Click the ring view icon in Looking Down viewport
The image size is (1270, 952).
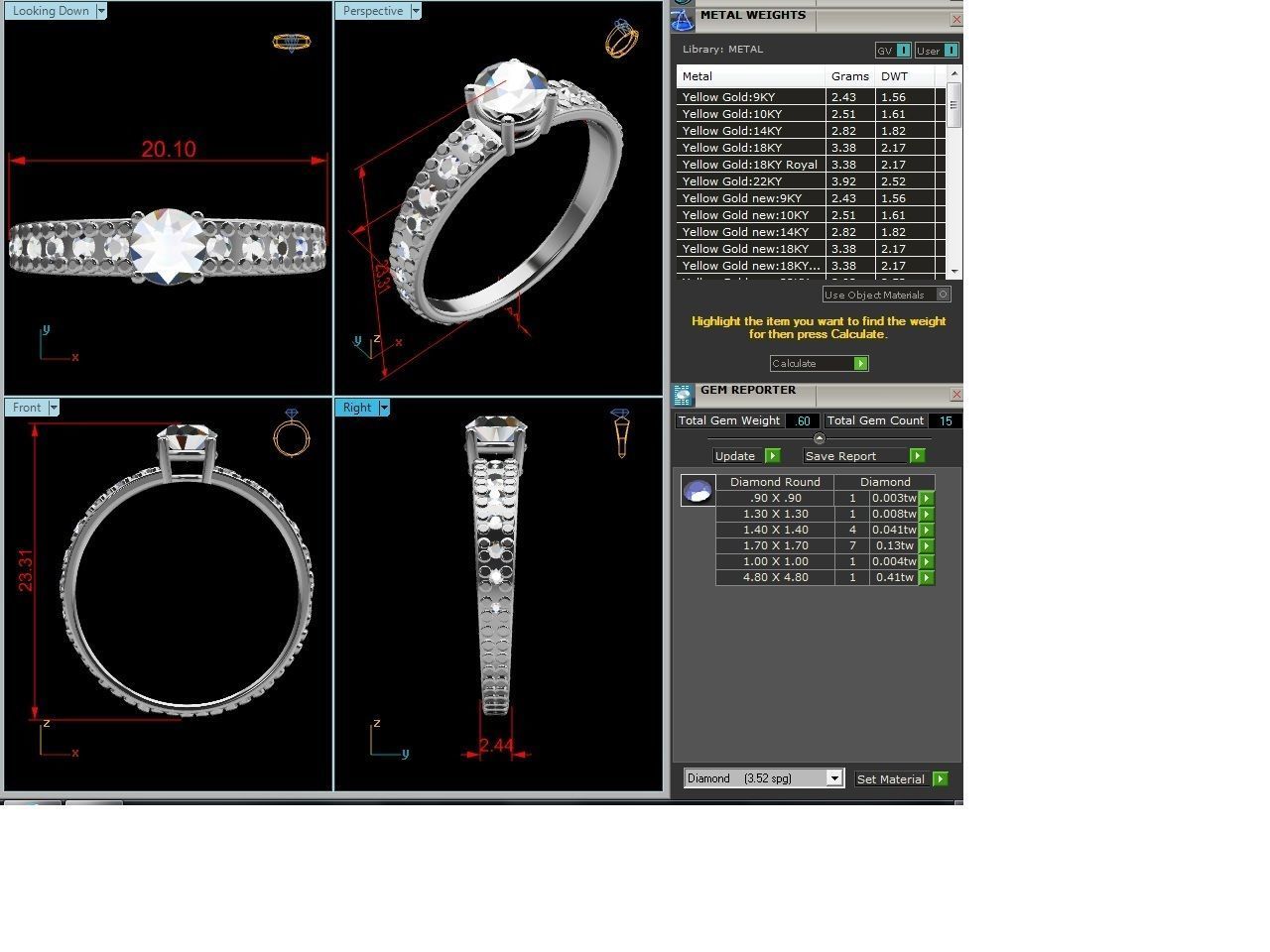(291, 42)
